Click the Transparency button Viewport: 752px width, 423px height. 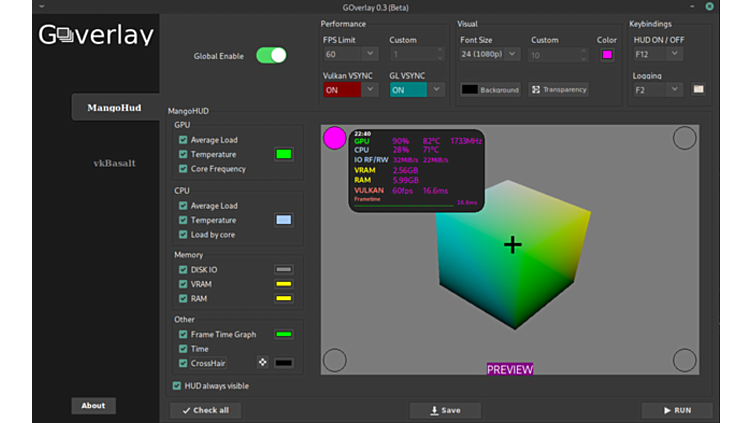click(x=559, y=90)
